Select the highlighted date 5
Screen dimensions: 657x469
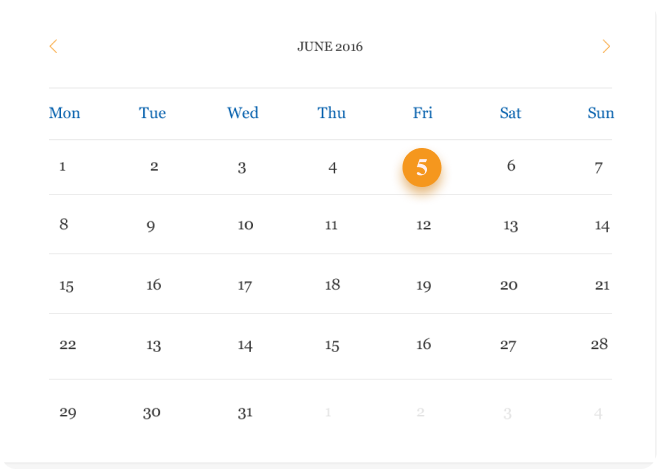(x=422, y=167)
